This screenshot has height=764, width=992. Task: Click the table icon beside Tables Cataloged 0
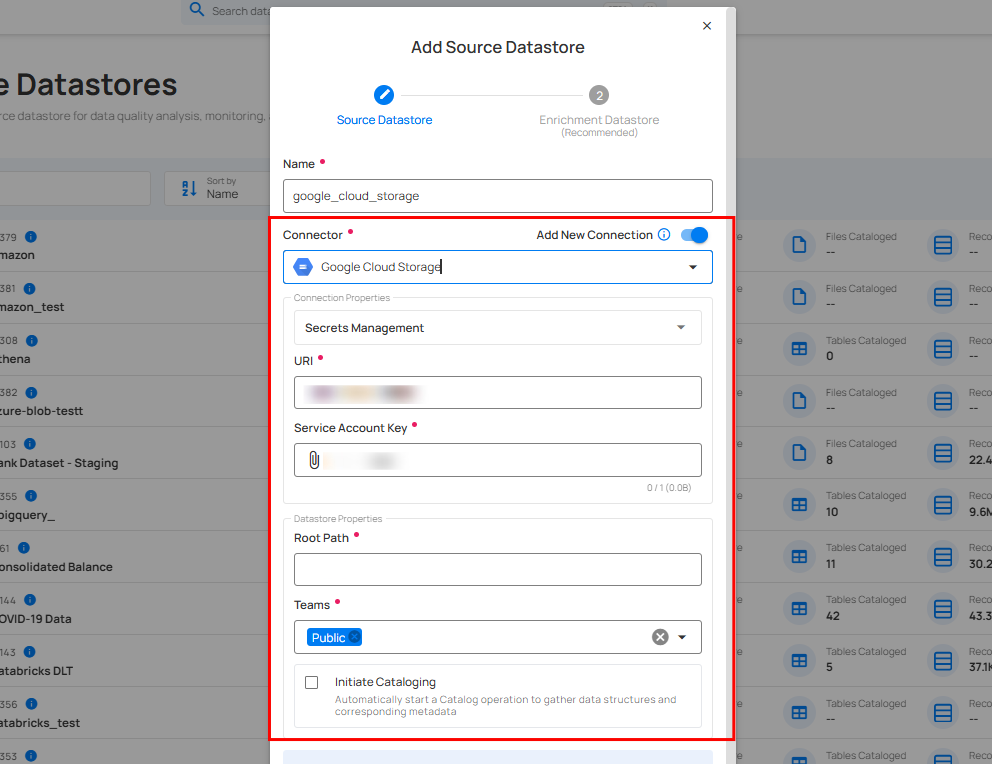pyautogui.click(x=799, y=348)
